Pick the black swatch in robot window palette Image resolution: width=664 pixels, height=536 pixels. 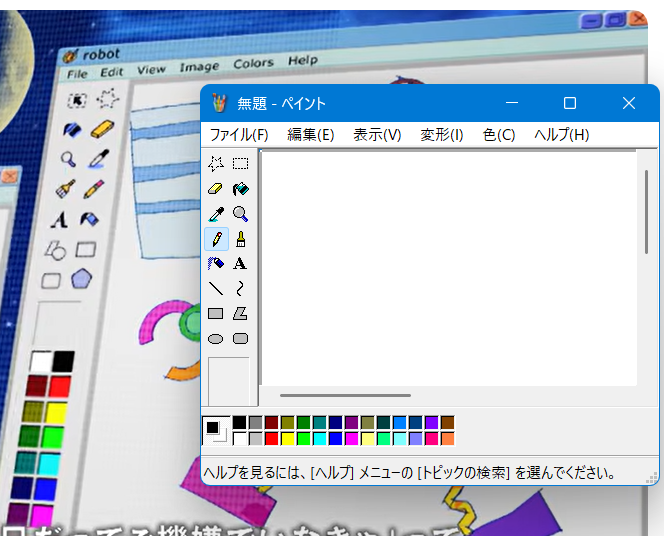[x=64, y=361]
